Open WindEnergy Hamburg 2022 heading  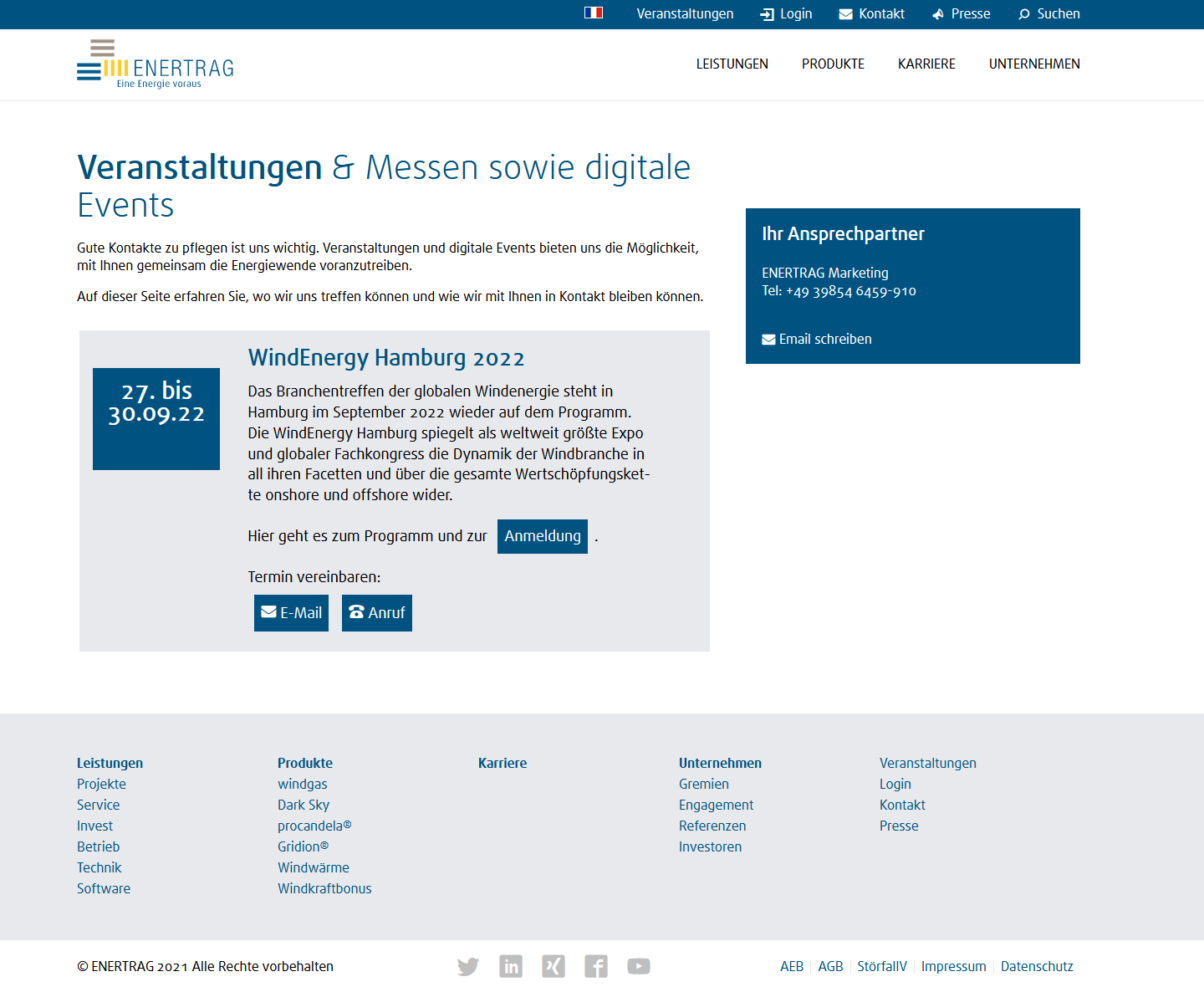click(x=386, y=358)
